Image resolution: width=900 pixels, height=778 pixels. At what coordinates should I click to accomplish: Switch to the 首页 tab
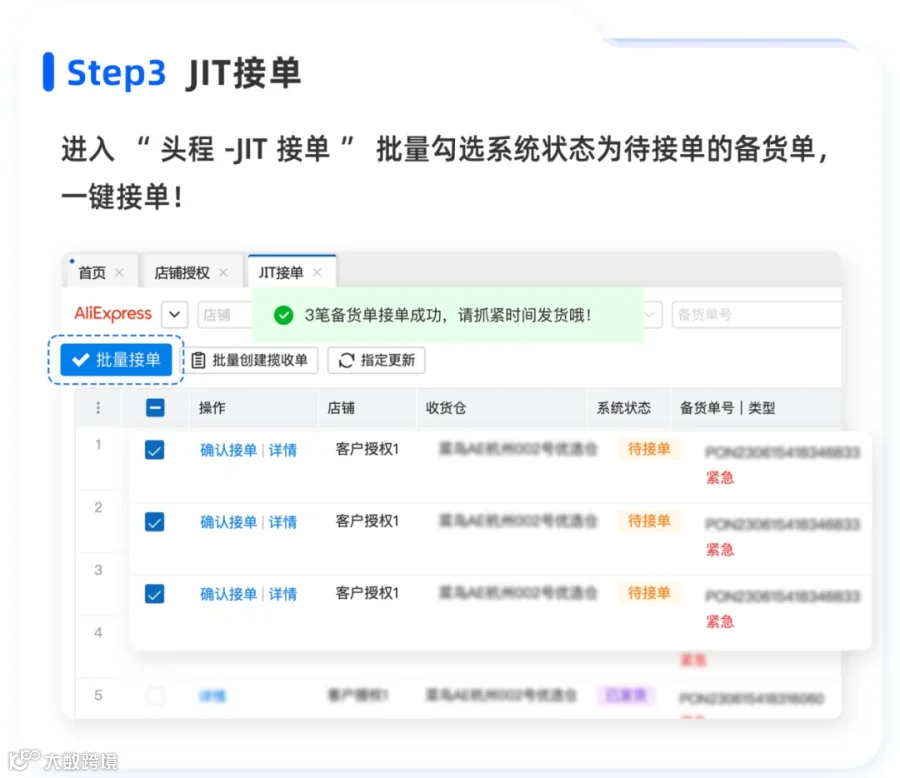(x=92, y=273)
